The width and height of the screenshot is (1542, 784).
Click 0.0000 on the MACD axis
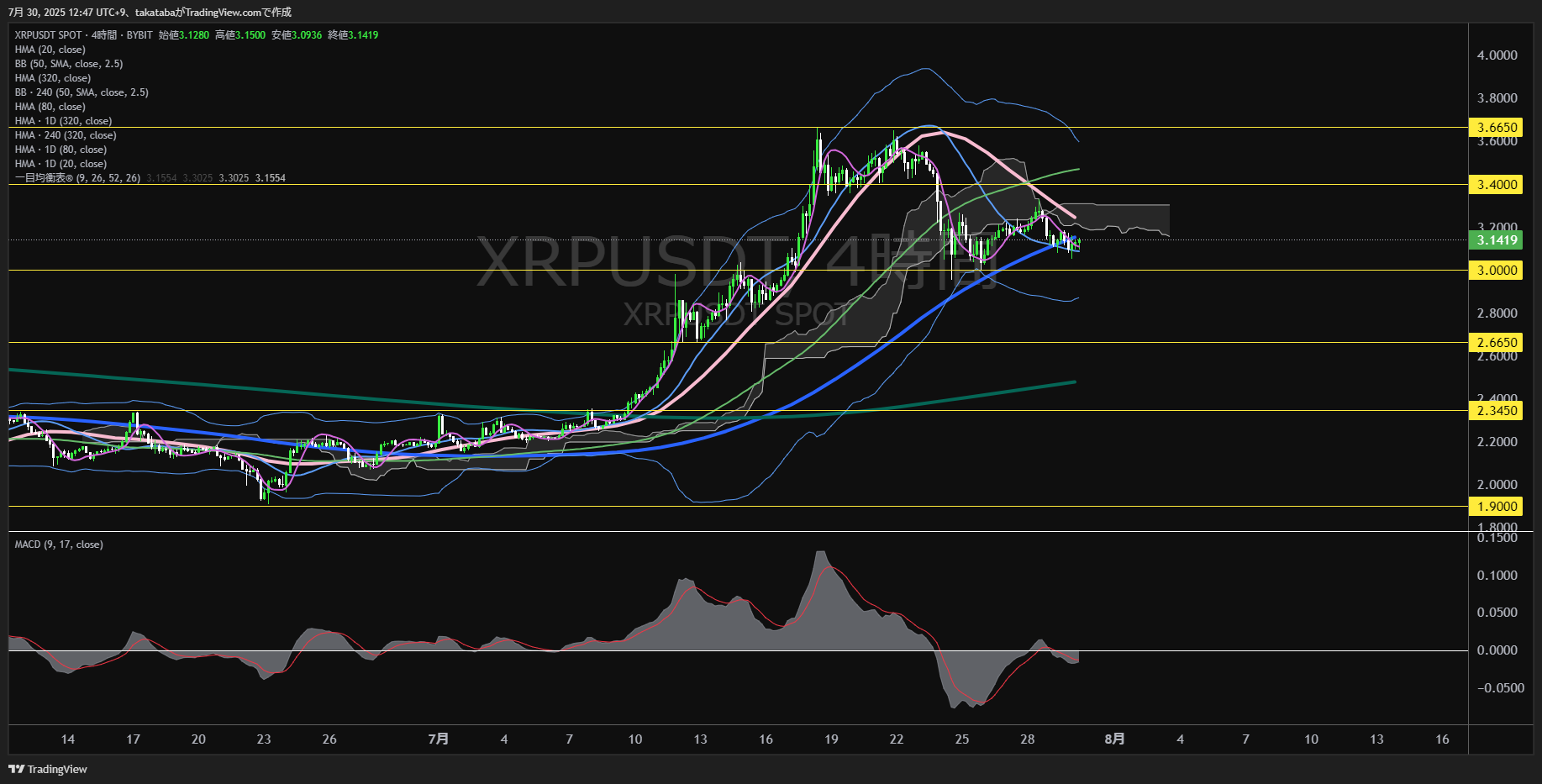pyautogui.click(x=1497, y=650)
